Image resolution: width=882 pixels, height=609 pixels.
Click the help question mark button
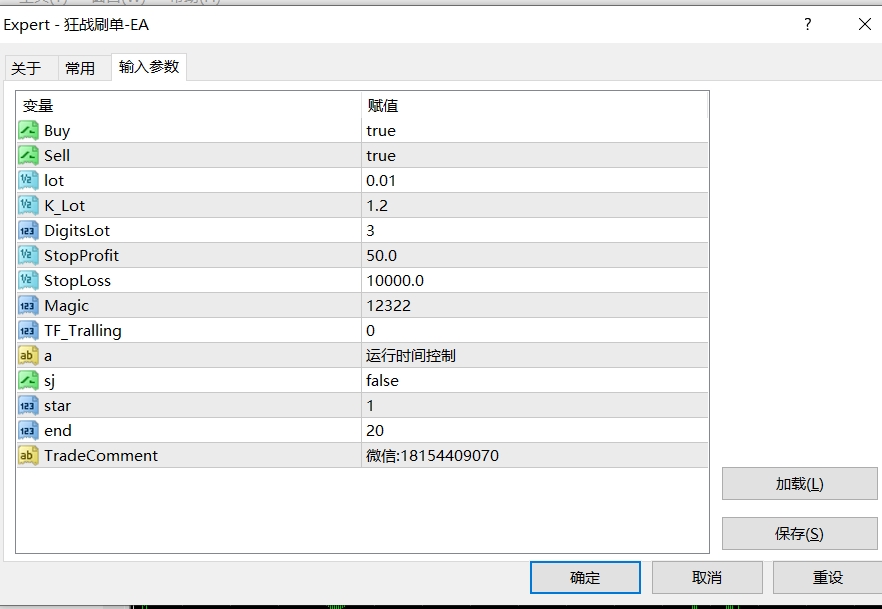(x=807, y=25)
